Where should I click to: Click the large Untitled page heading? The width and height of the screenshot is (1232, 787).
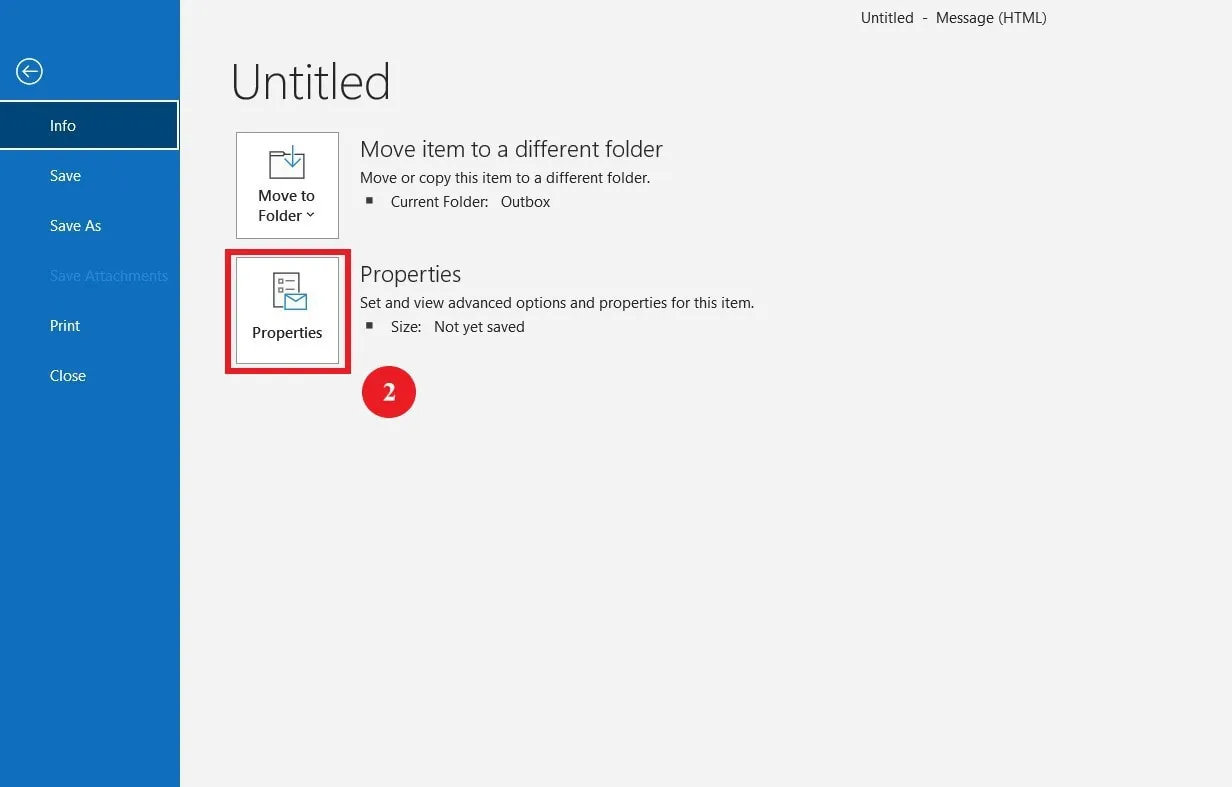tap(310, 82)
